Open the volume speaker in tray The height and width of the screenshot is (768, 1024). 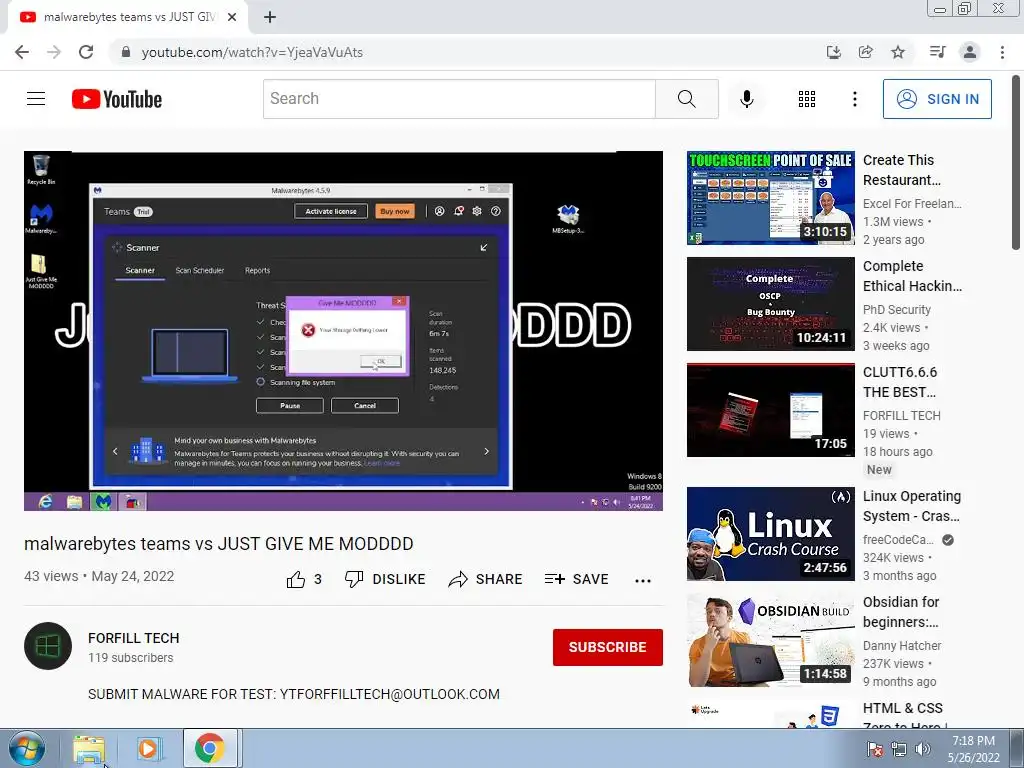click(923, 749)
